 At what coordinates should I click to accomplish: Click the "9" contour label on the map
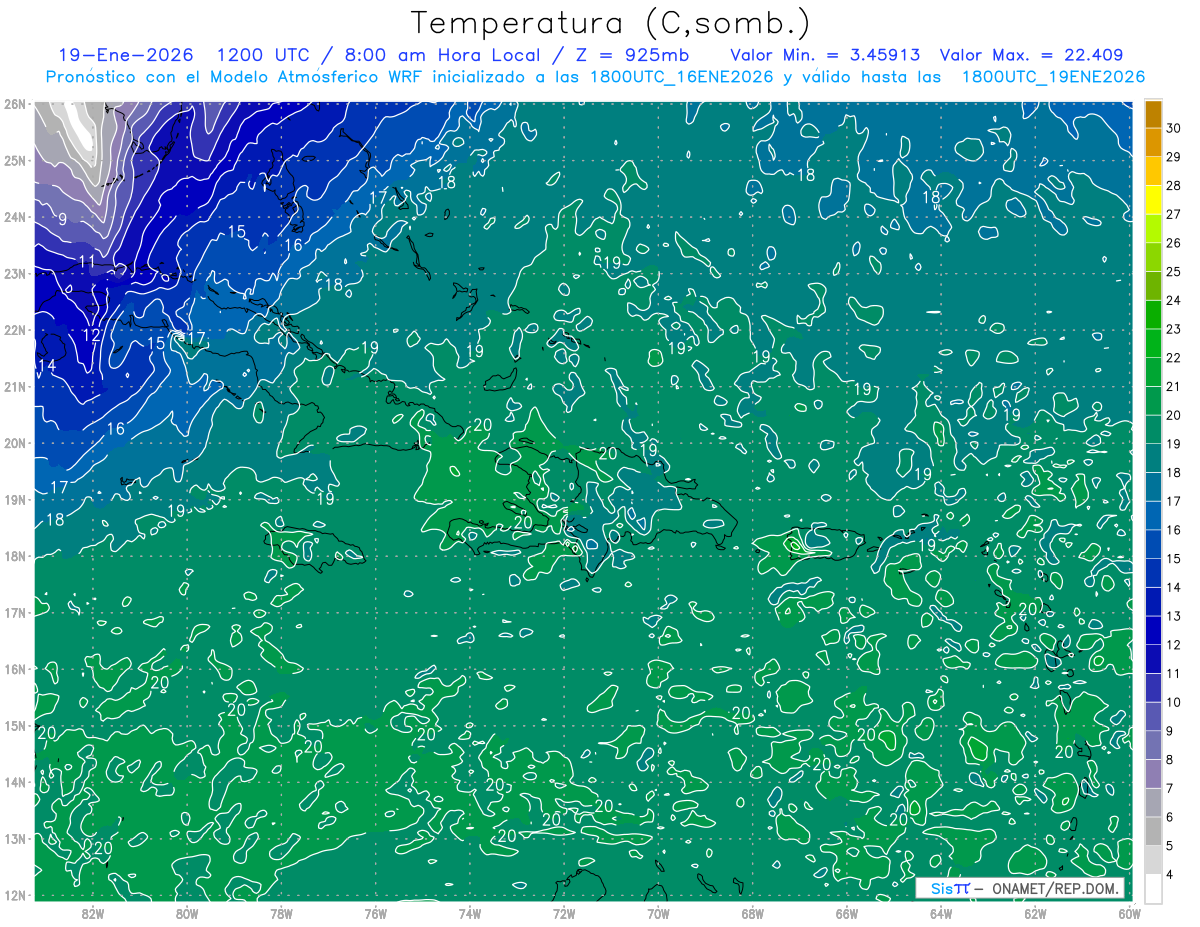tap(63, 219)
